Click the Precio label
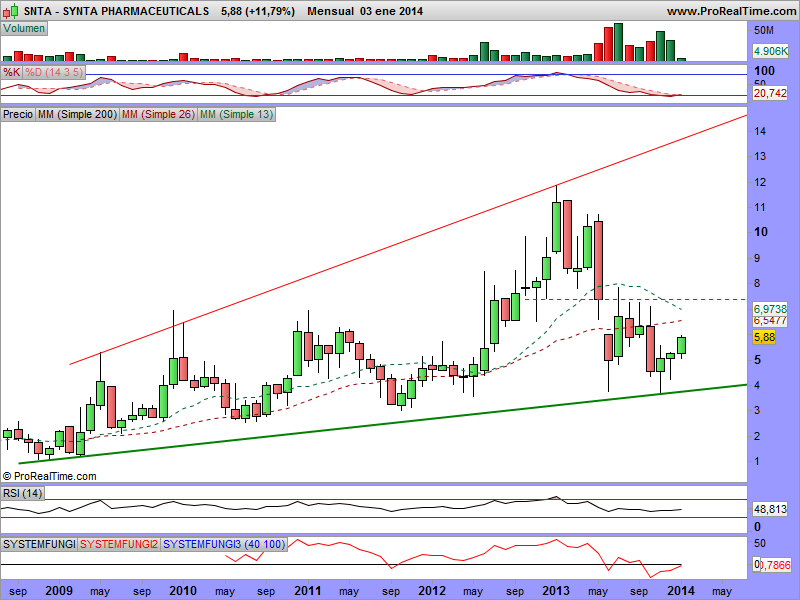This screenshot has height=600, width=800. point(18,114)
